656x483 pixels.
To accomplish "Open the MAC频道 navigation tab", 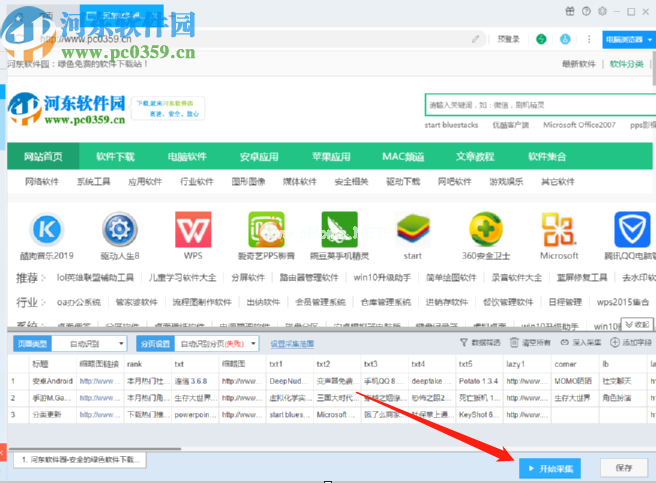I will coord(403,157).
